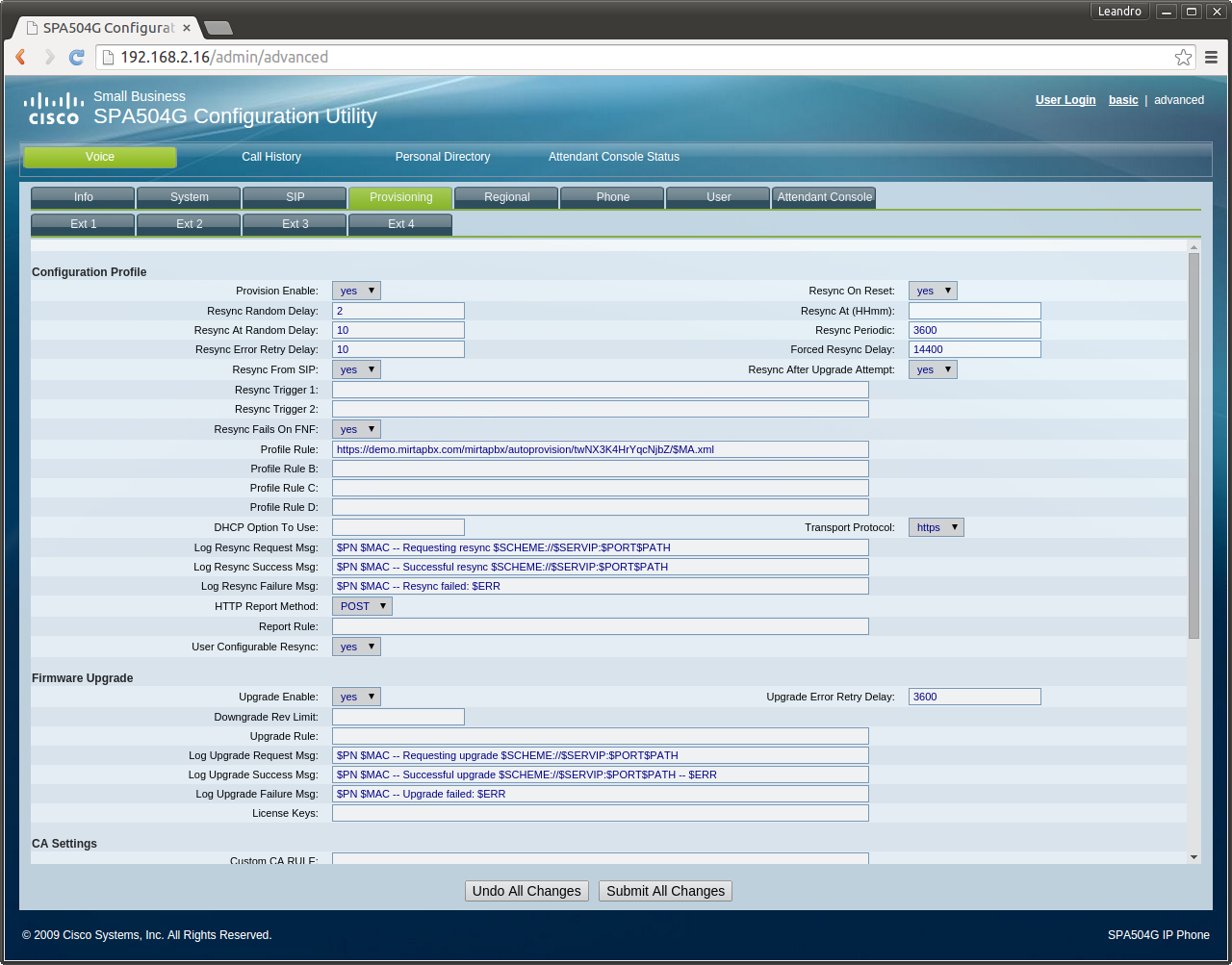This screenshot has height=965, width=1232.
Task: Open the Ext 4 tab
Action: click(x=400, y=224)
